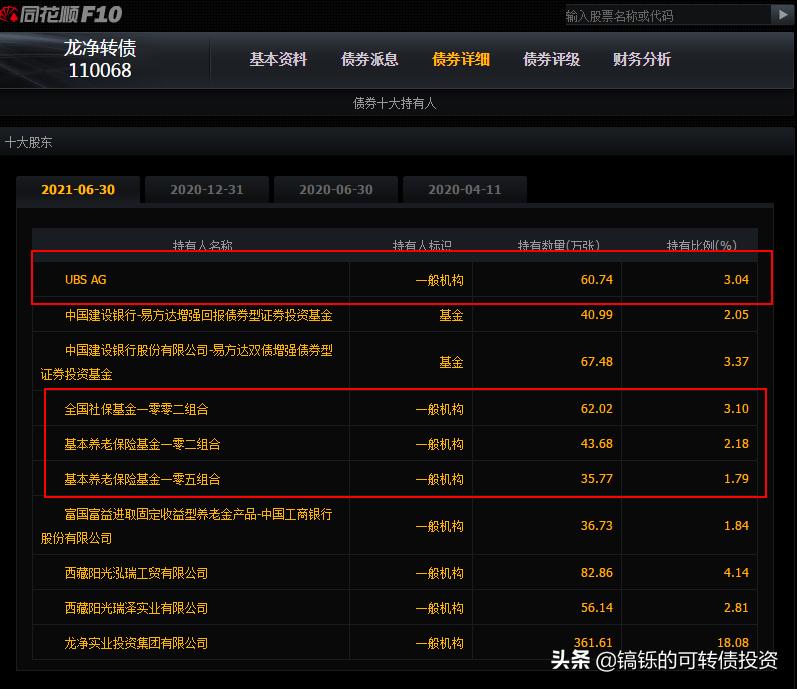Select 中国建设银行-易方达增强回报债券型证券投资基金 row name
The image size is (797, 689).
(x=199, y=315)
